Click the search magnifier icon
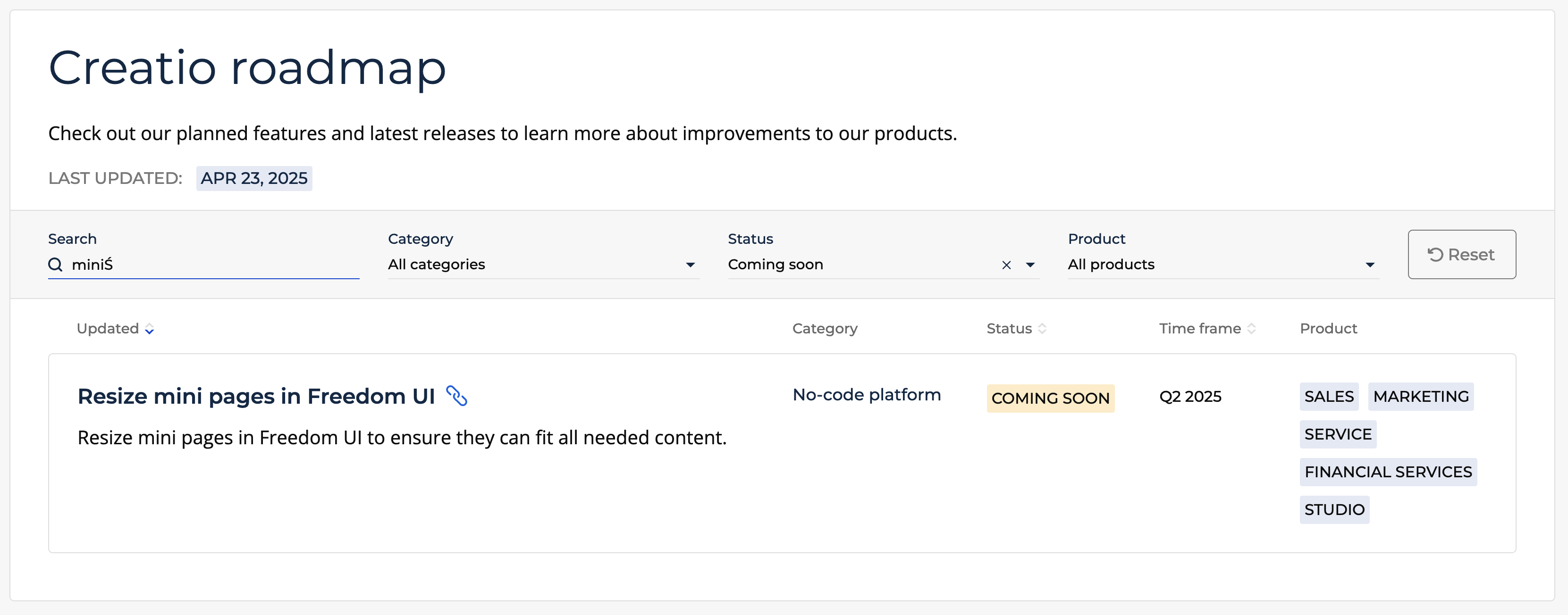Viewport: 1568px width, 615px height. coord(55,265)
